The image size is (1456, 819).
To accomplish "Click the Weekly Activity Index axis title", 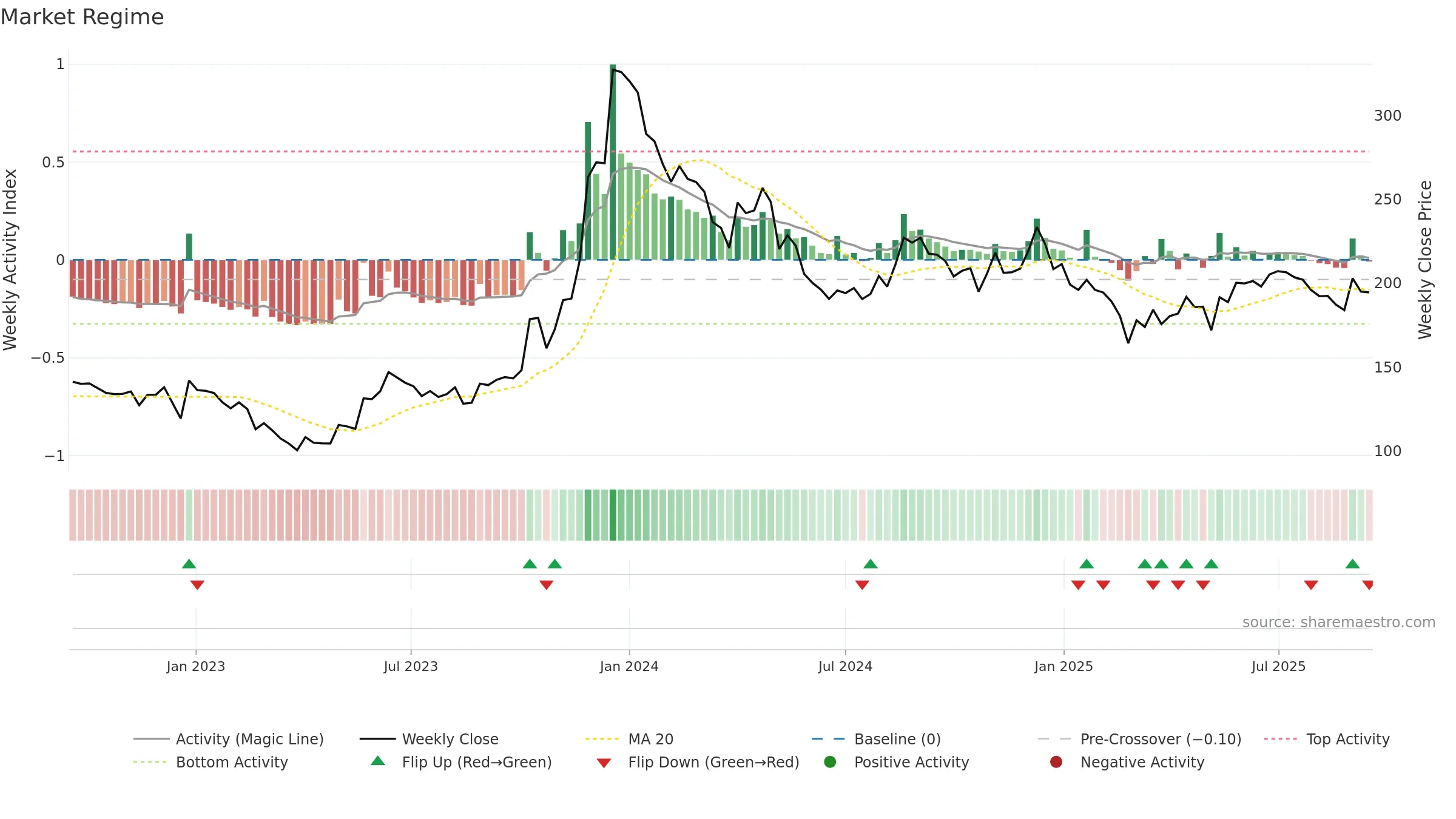I will pos(10,260).
